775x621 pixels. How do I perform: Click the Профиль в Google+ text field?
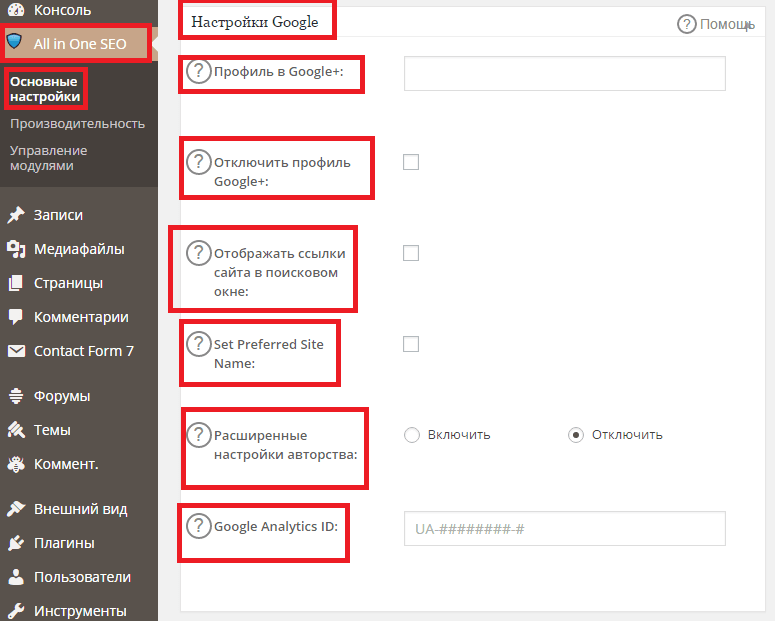tap(564, 73)
